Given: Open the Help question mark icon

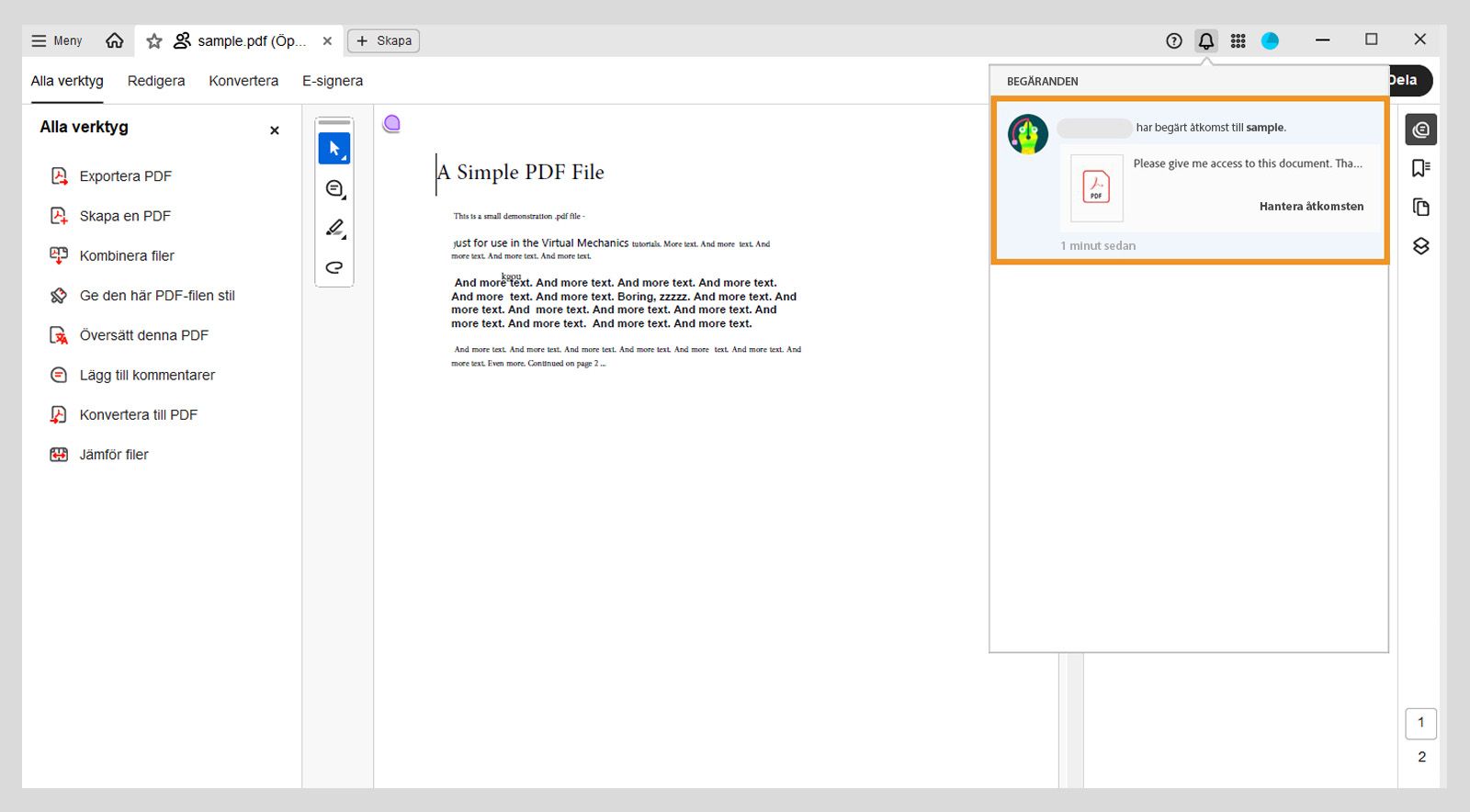Looking at the screenshot, I should (x=1174, y=40).
